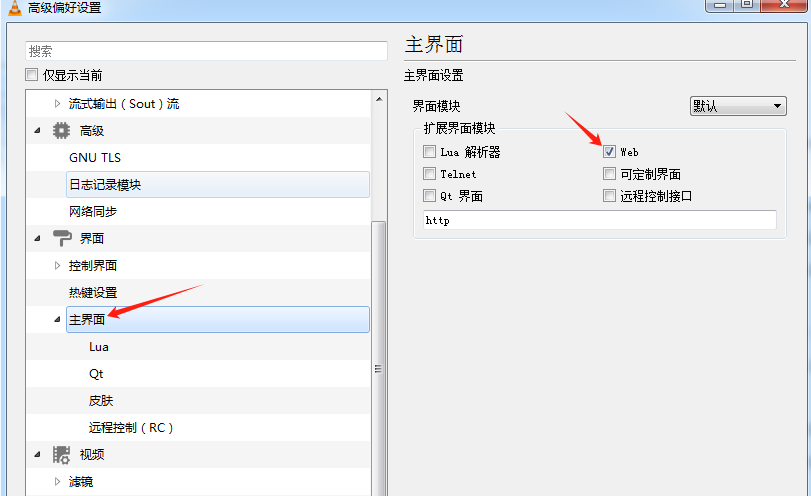
Task: Click the tree scrollbar up arrow
Action: point(379,99)
